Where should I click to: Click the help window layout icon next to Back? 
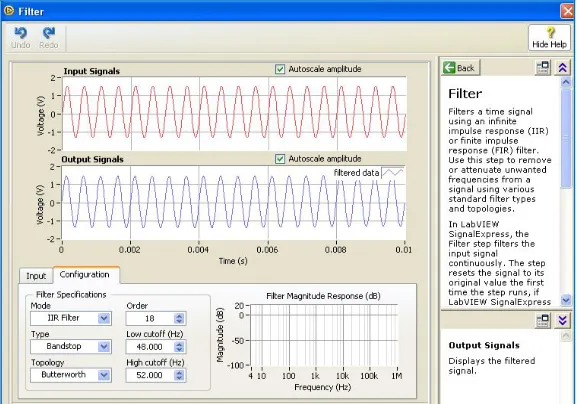[543, 68]
